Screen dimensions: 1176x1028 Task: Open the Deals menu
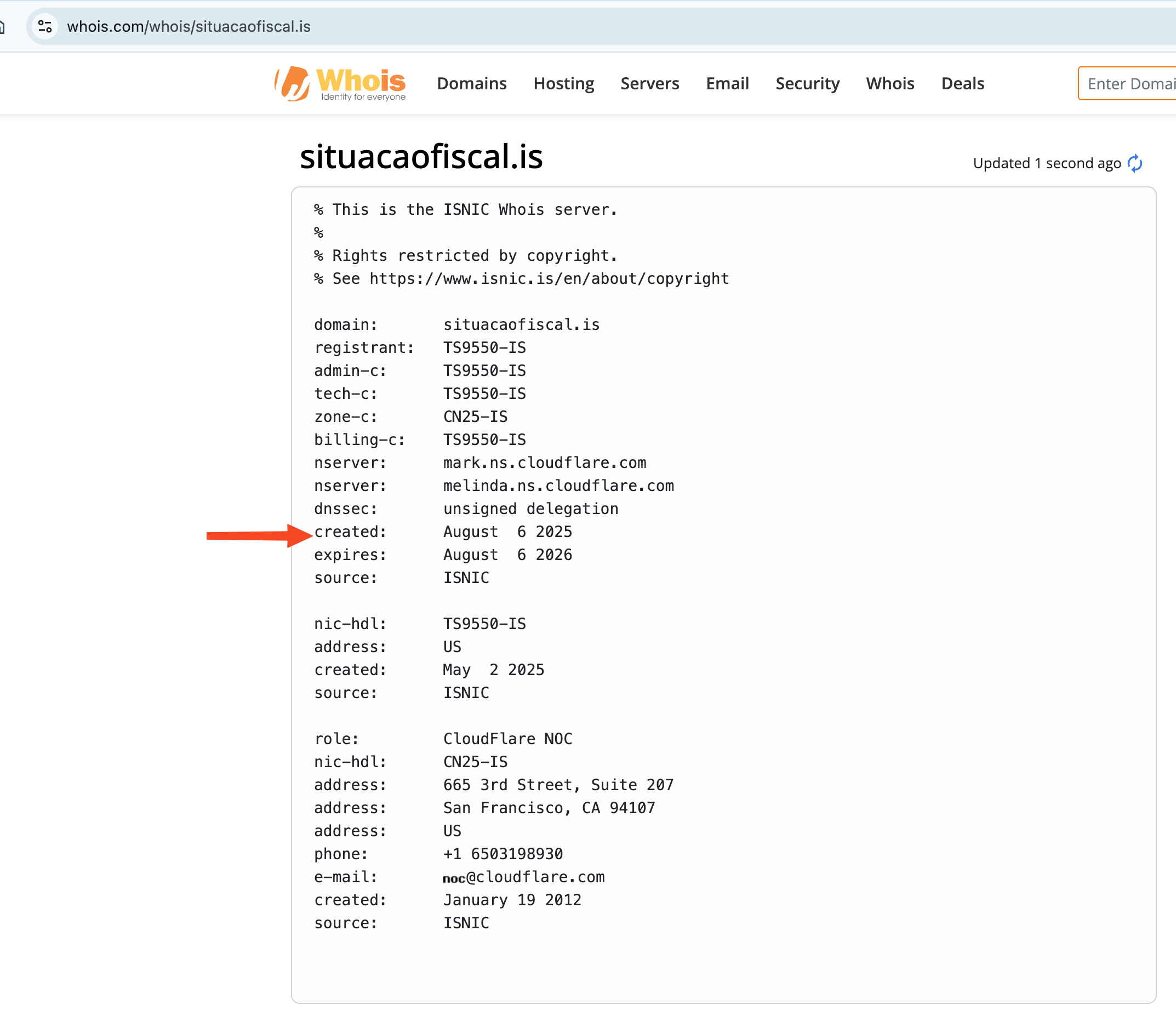click(x=962, y=84)
